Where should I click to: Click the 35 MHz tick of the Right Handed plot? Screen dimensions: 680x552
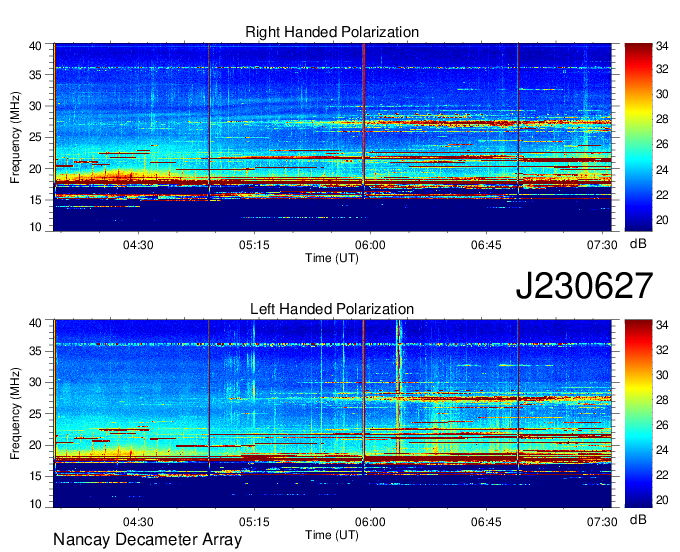[36, 75]
